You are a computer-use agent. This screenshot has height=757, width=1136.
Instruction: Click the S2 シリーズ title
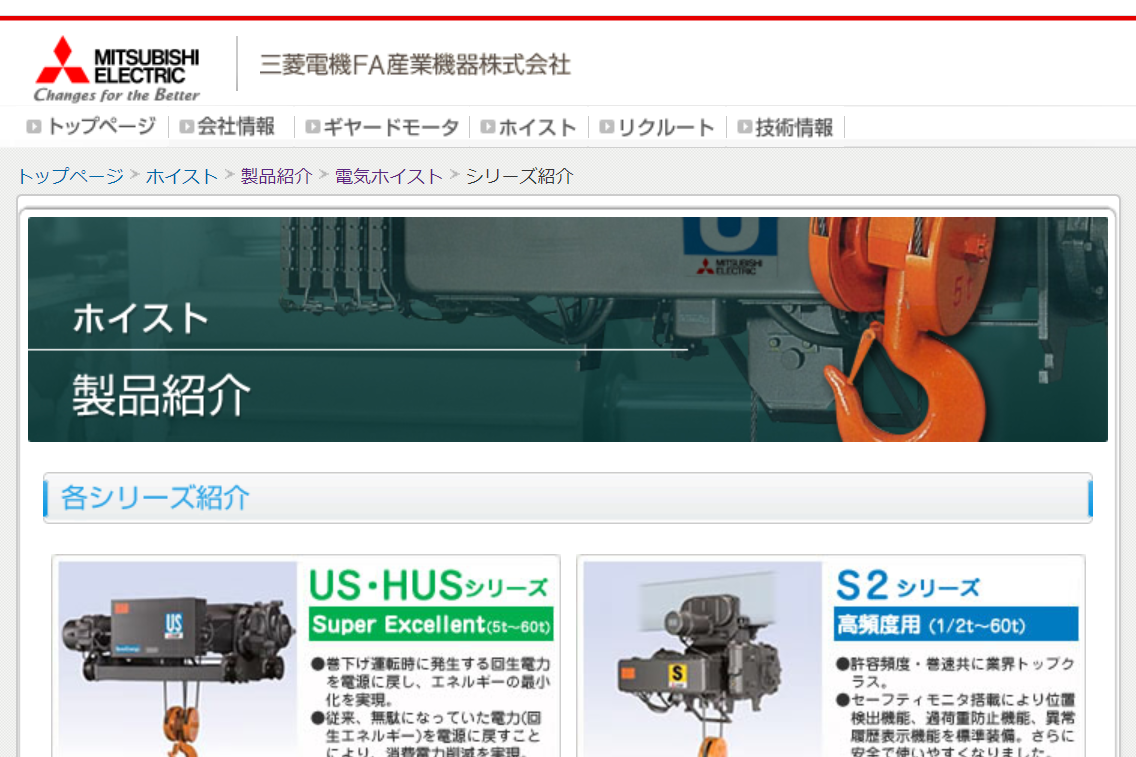pos(908,585)
